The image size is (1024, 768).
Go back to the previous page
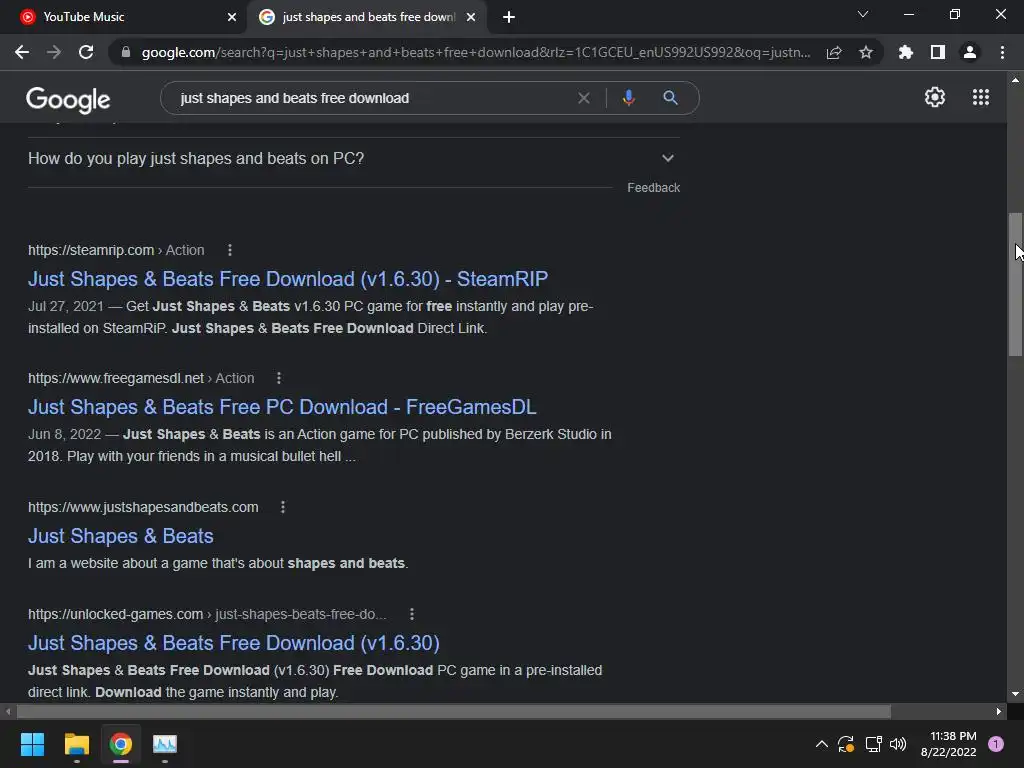click(x=22, y=52)
